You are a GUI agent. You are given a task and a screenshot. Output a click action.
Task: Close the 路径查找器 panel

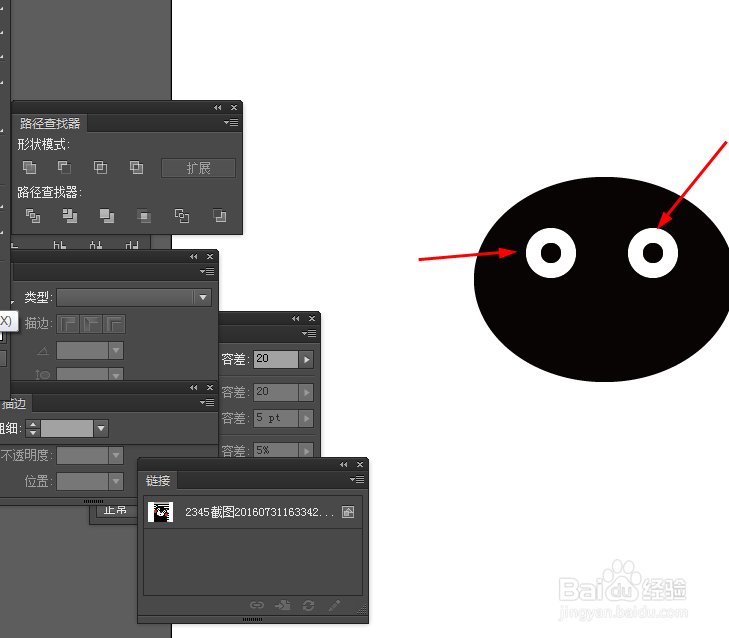[234, 107]
